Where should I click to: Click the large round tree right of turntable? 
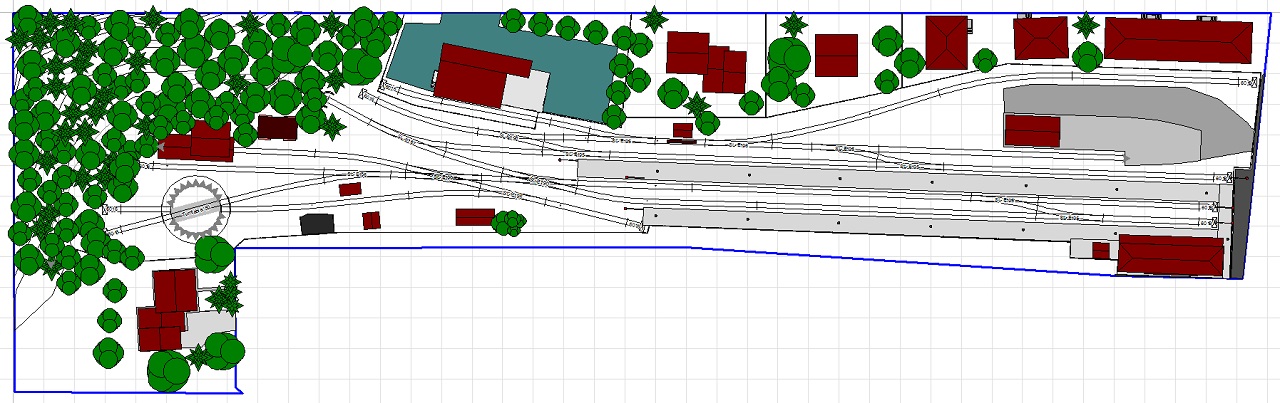214,255
